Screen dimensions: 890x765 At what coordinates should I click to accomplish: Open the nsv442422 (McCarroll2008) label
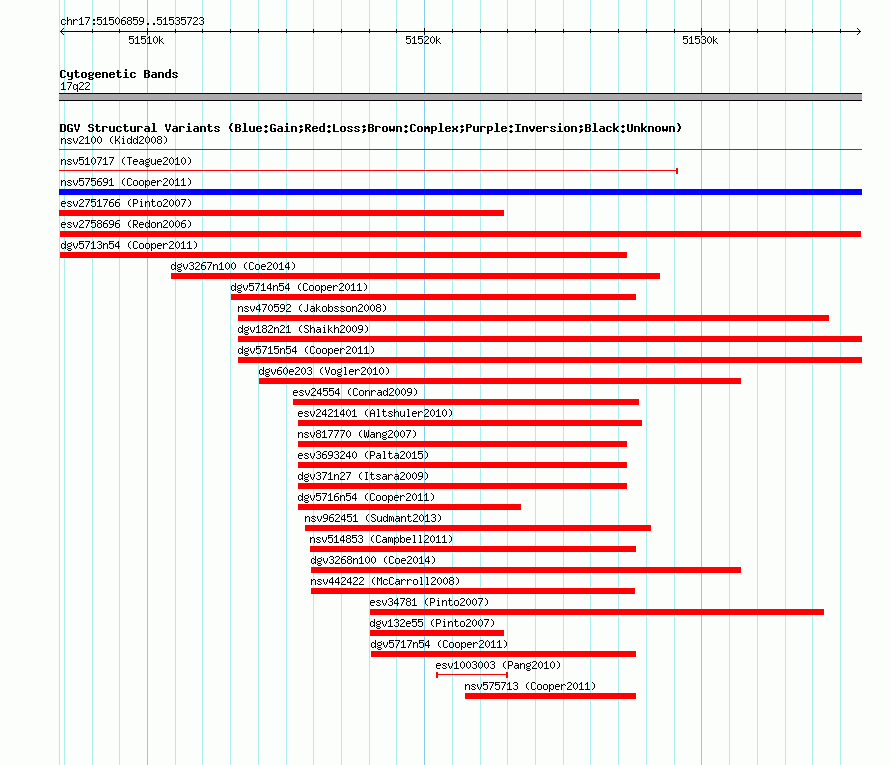click(x=385, y=581)
